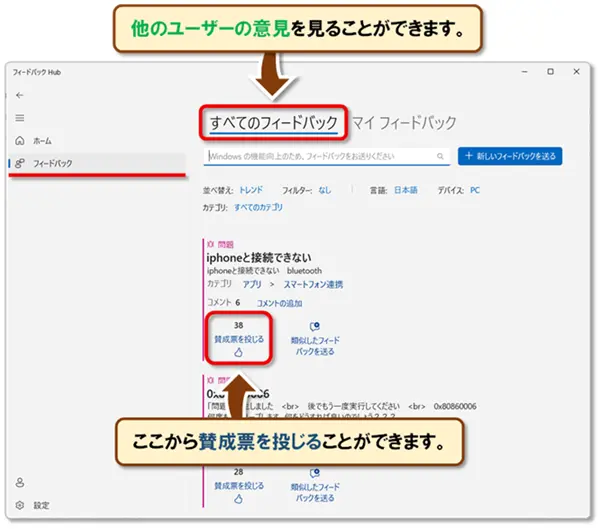The height and width of the screenshot is (529, 600).
Task: Click 新しいフィードバックを送る button
Action: (510, 156)
